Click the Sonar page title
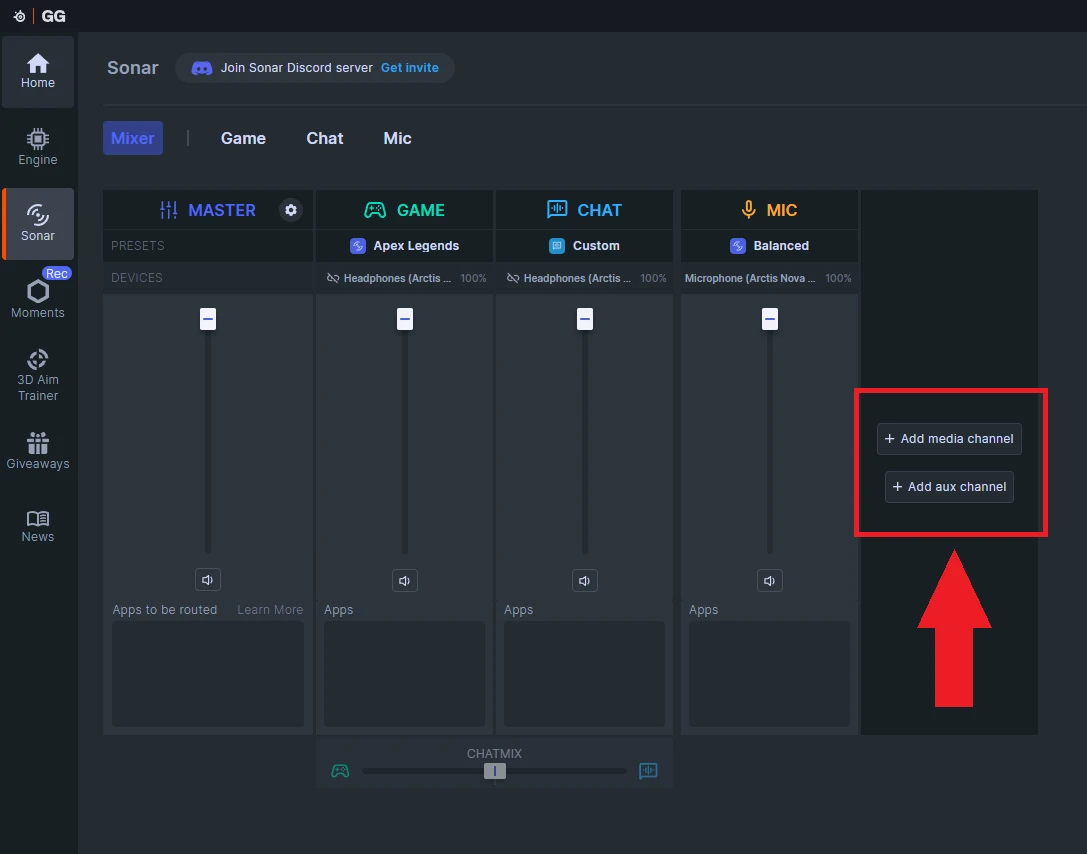The width and height of the screenshot is (1087, 854). [x=132, y=68]
